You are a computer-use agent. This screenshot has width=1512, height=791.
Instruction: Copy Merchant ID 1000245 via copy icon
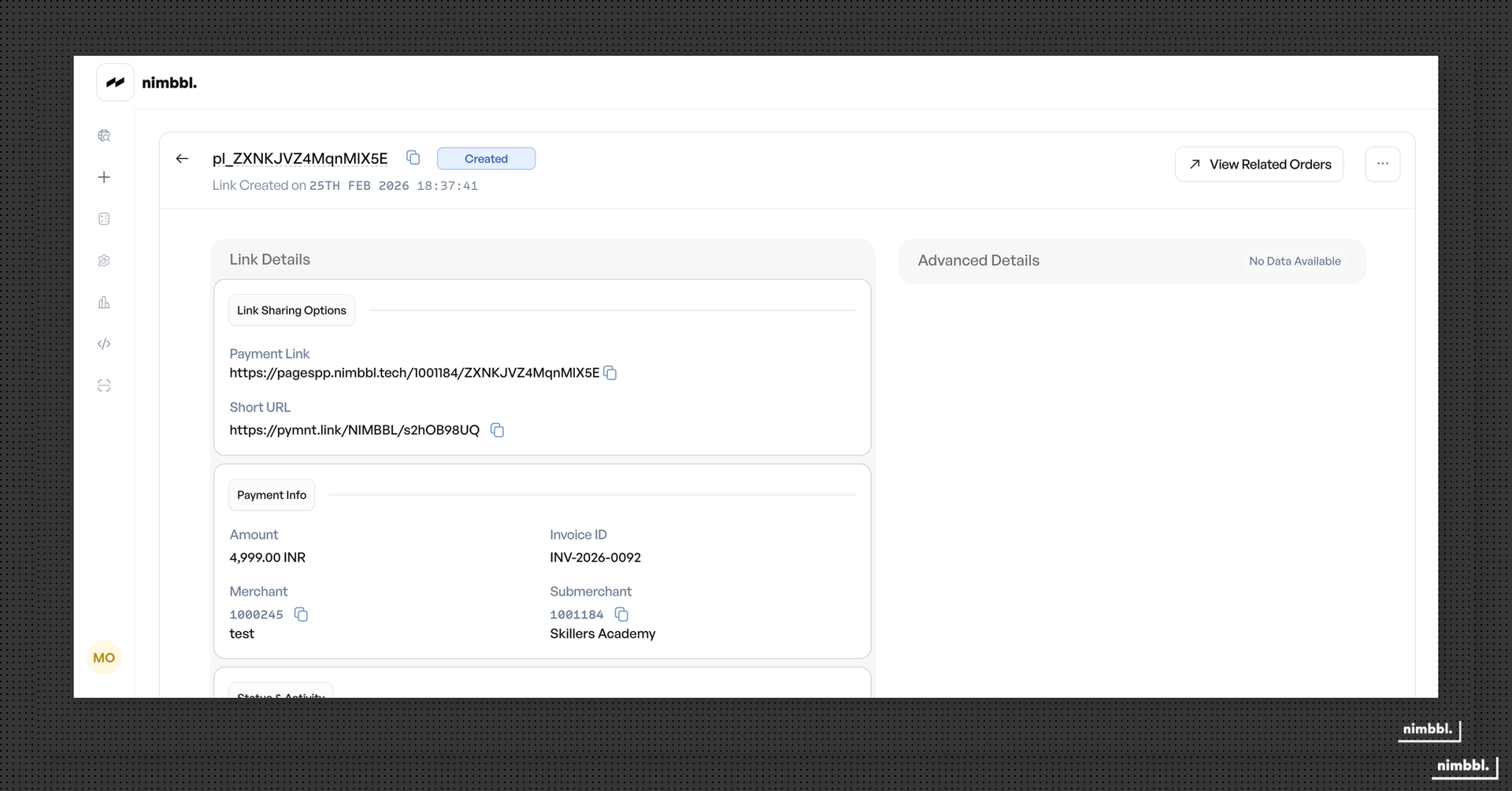click(301, 615)
